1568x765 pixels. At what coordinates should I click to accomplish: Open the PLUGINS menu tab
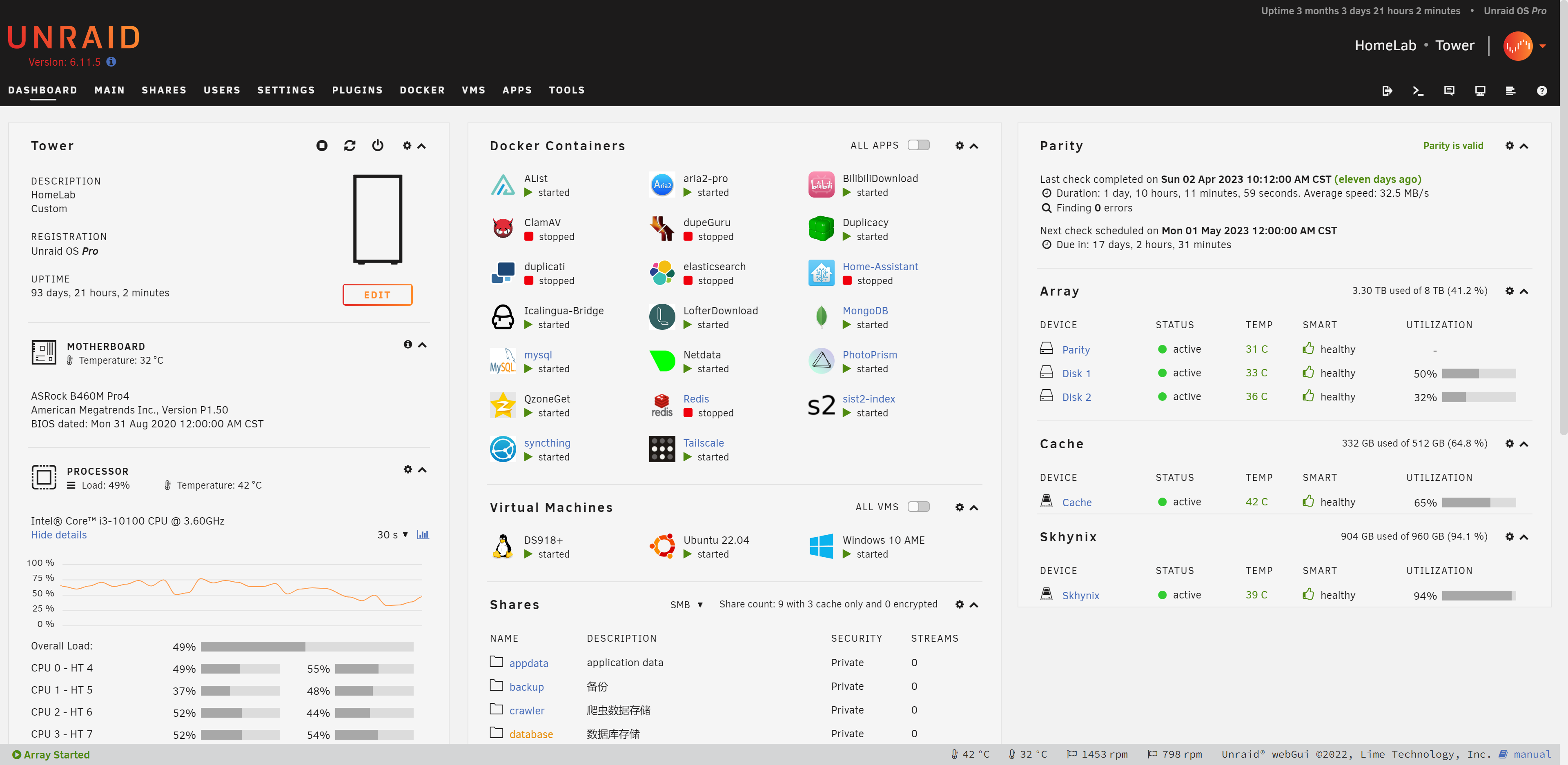[357, 89]
